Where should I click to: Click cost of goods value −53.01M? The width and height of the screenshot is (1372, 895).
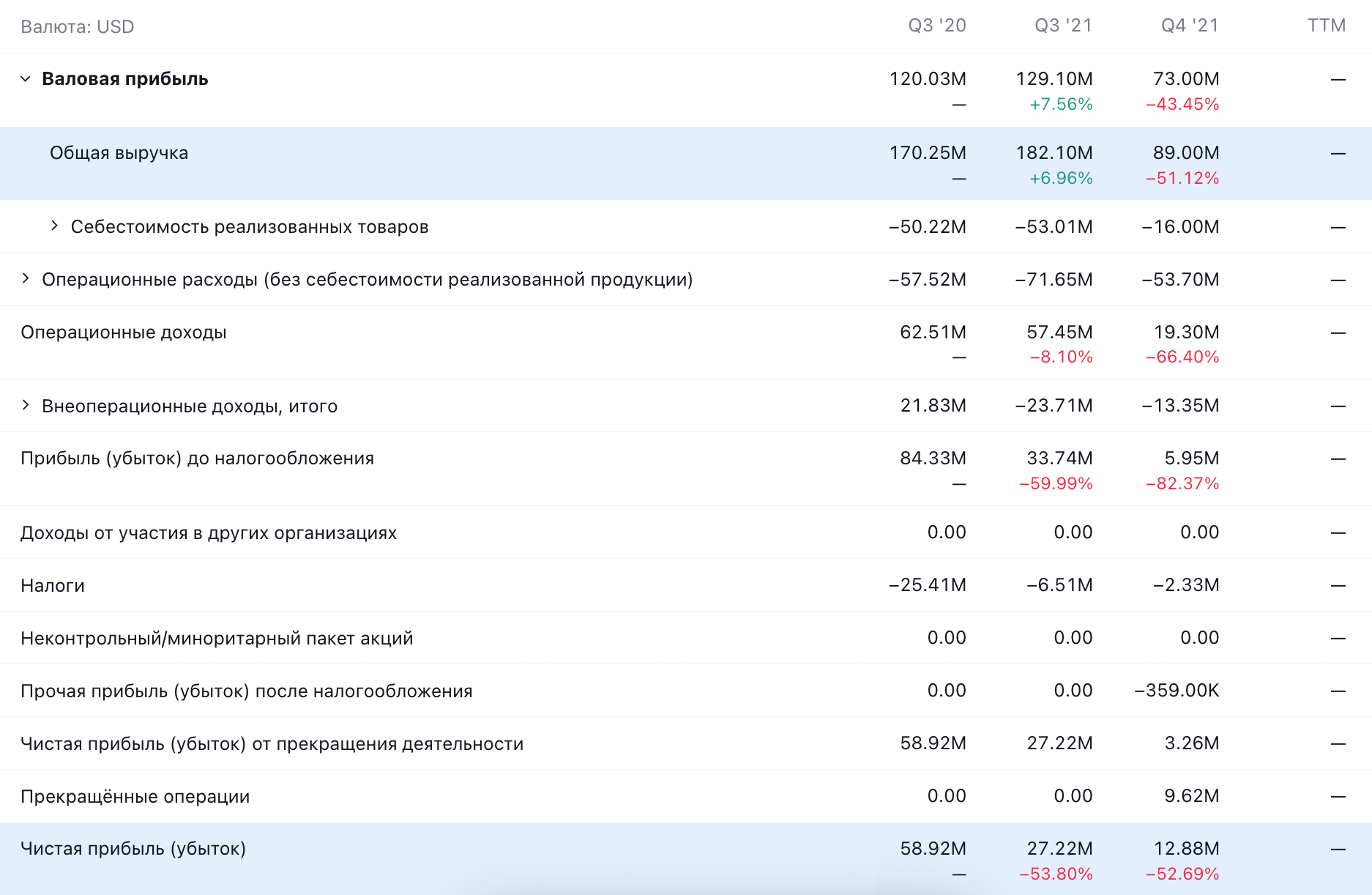click(1054, 227)
